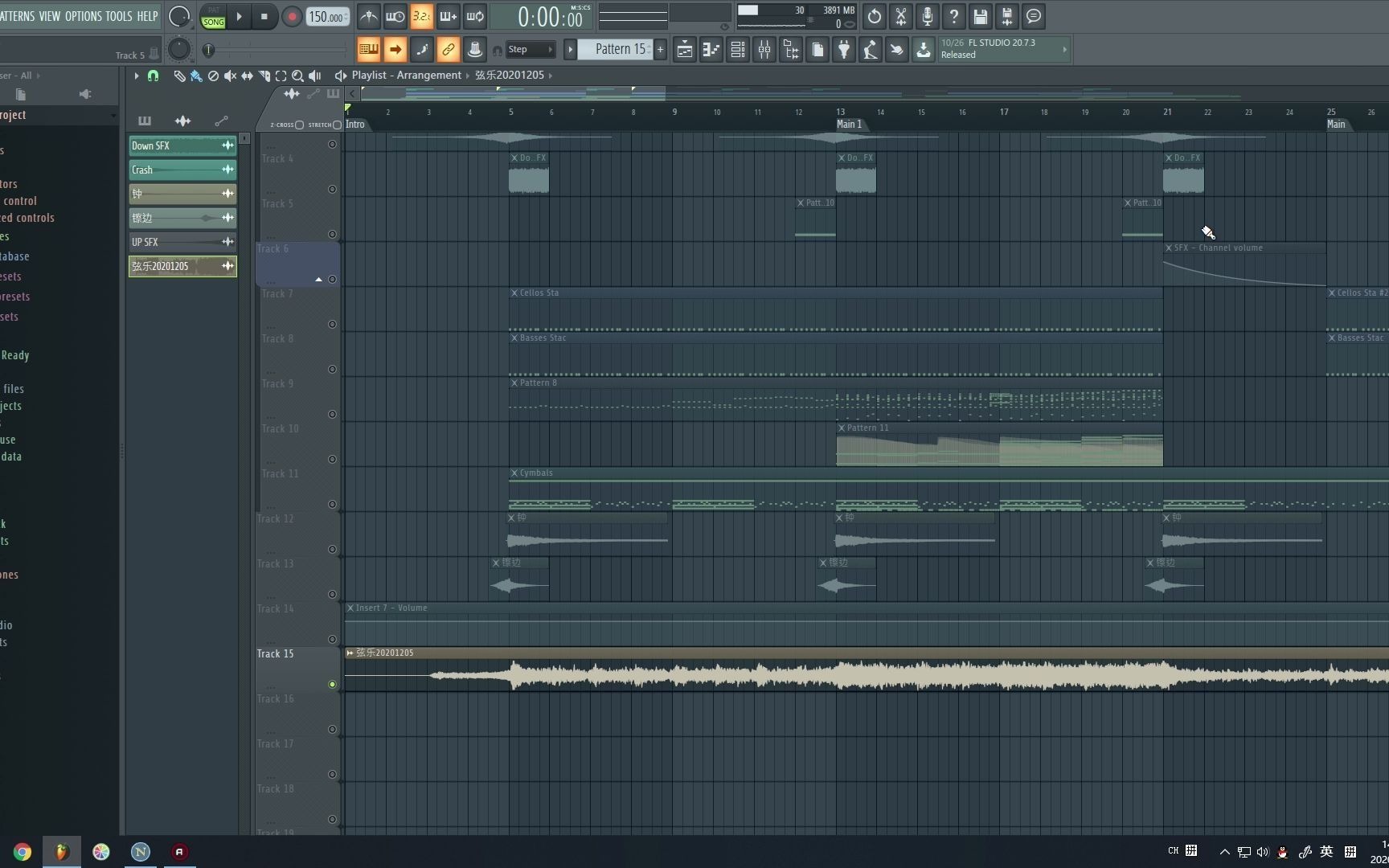1389x868 pixels.
Task: Start playback with the play button
Action: tap(239, 16)
